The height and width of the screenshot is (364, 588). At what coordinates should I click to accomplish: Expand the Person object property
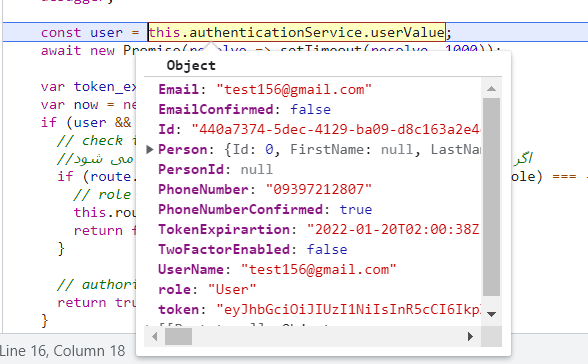[150, 150]
